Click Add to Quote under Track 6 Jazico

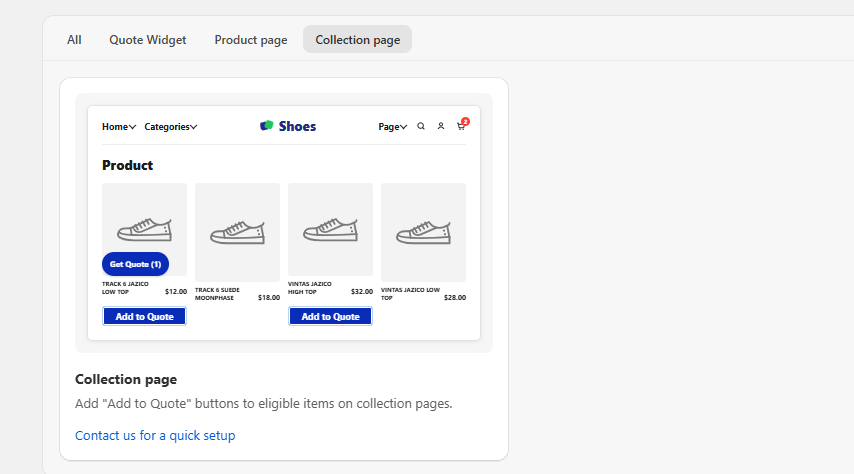click(x=144, y=317)
